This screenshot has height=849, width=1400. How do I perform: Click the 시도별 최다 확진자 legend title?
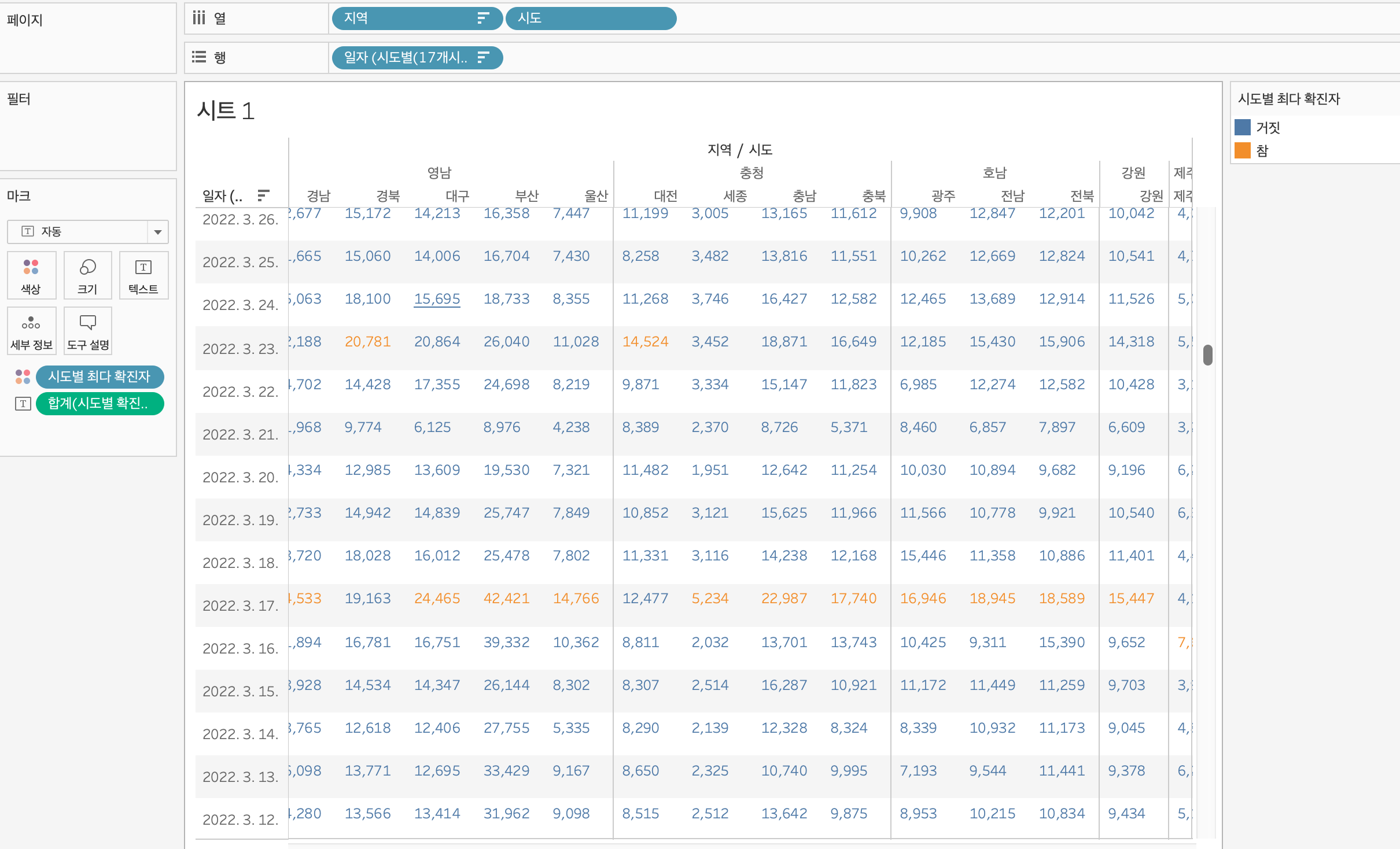pyautogui.click(x=1288, y=99)
